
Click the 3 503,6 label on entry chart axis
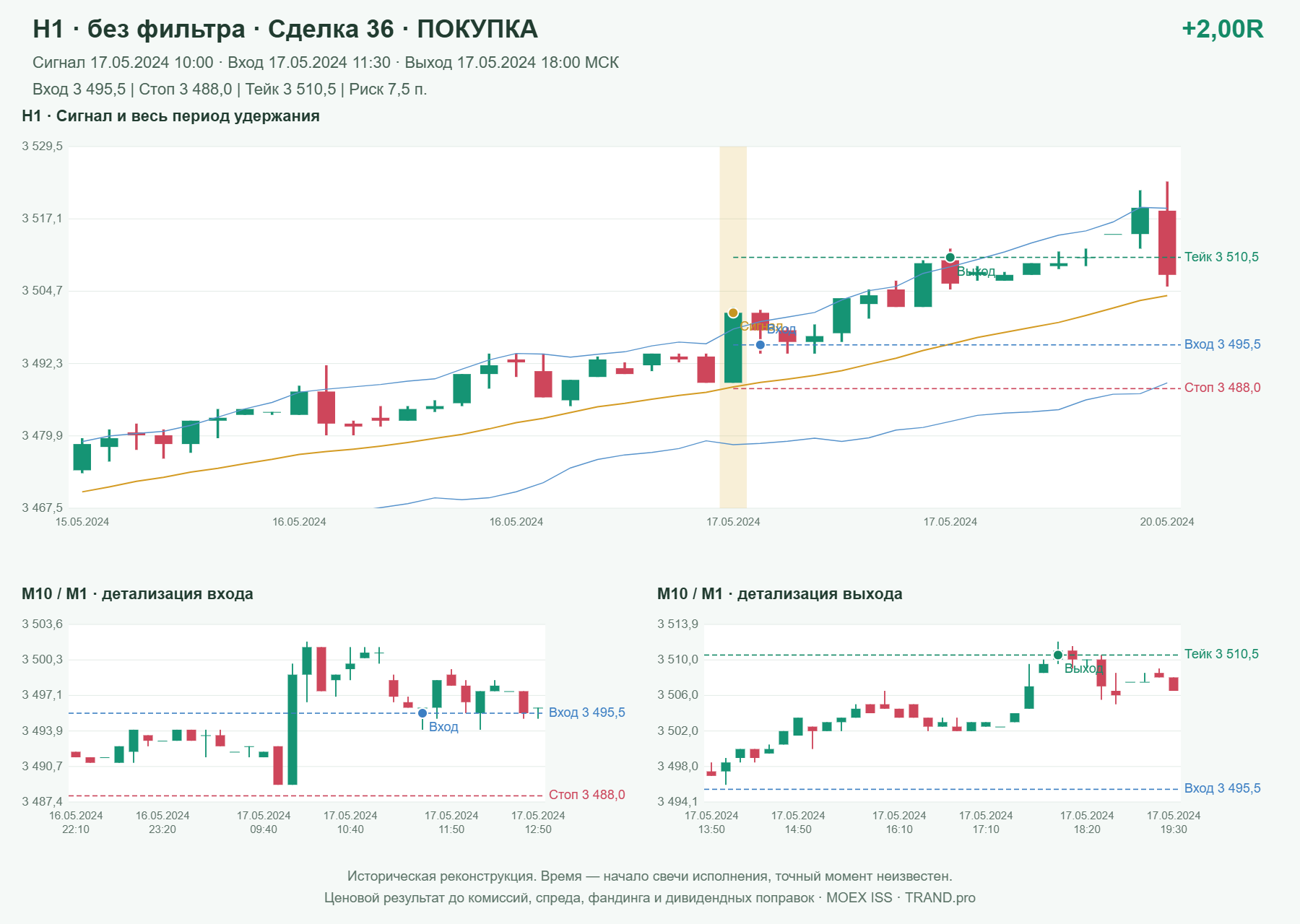pos(42,624)
